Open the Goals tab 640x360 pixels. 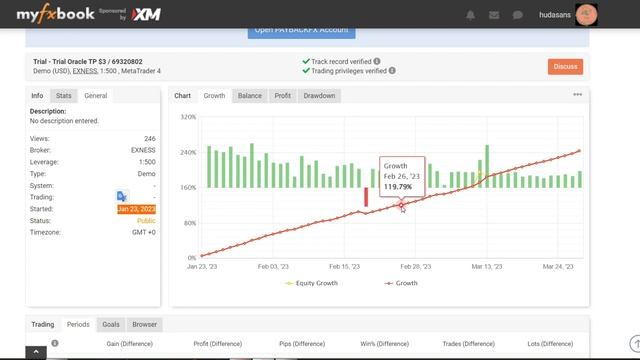(x=111, y=324)
